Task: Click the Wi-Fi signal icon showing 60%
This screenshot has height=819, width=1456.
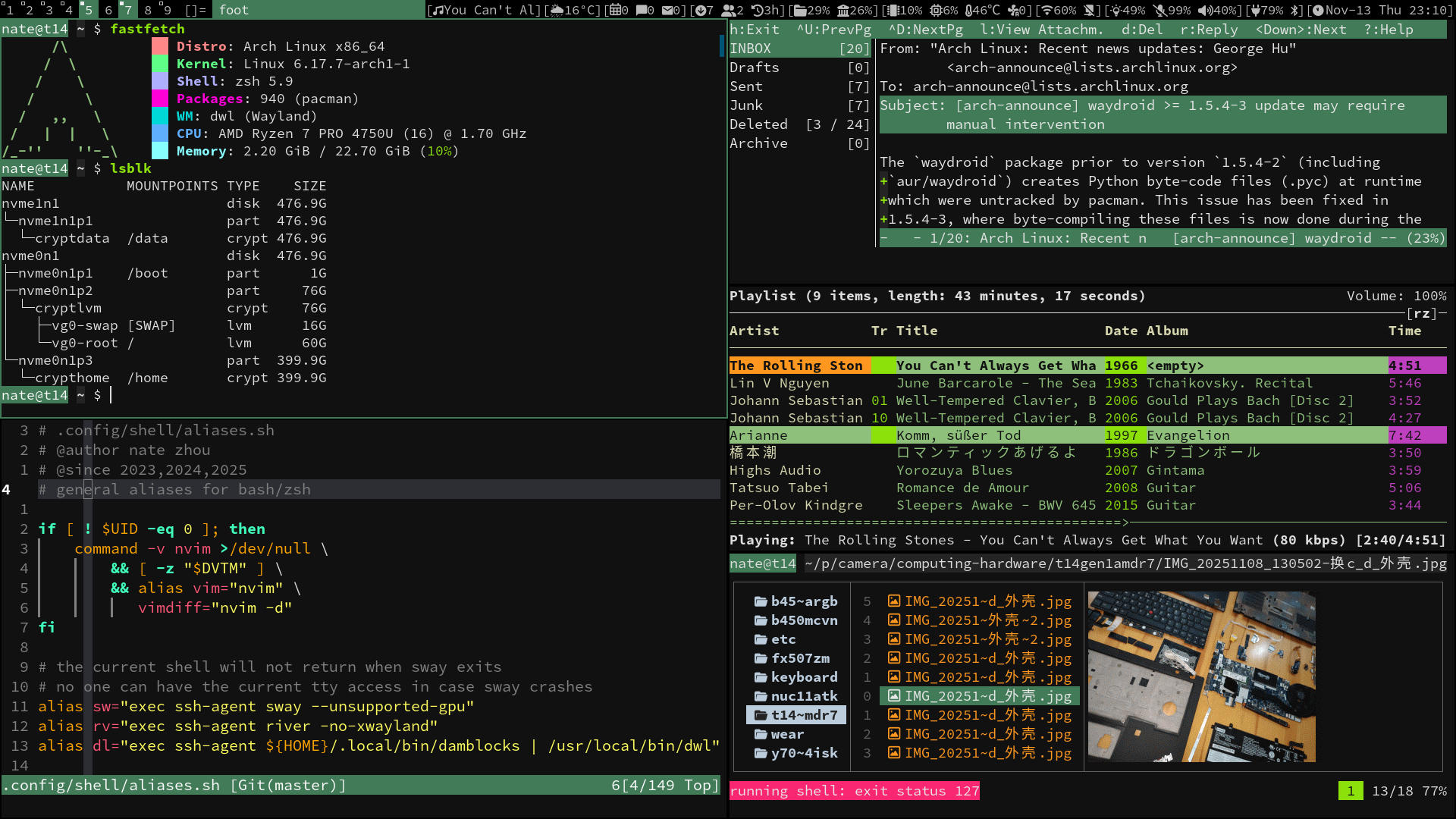Action: (x=1046, y=10)
